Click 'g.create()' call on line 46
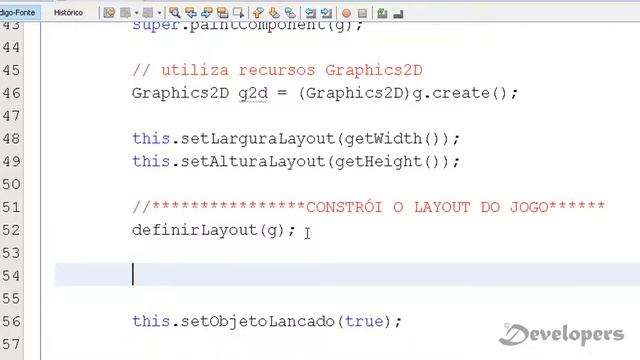640x360 pixels. [460, 93]
